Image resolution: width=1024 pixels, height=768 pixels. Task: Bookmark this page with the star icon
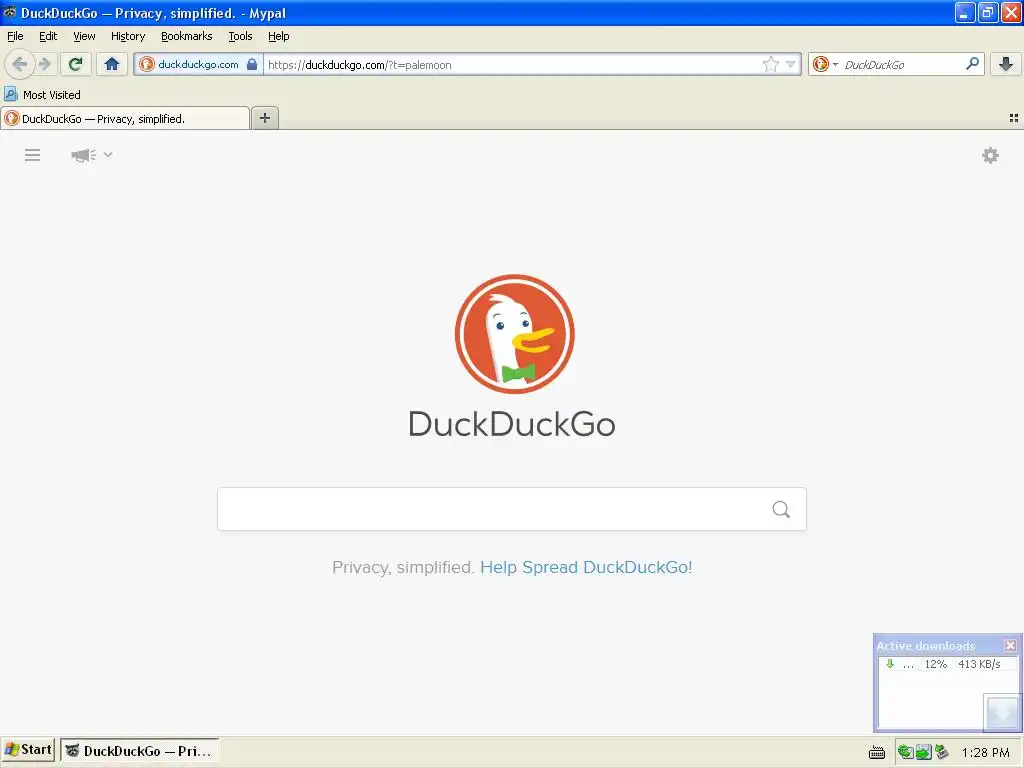[771, 64]
